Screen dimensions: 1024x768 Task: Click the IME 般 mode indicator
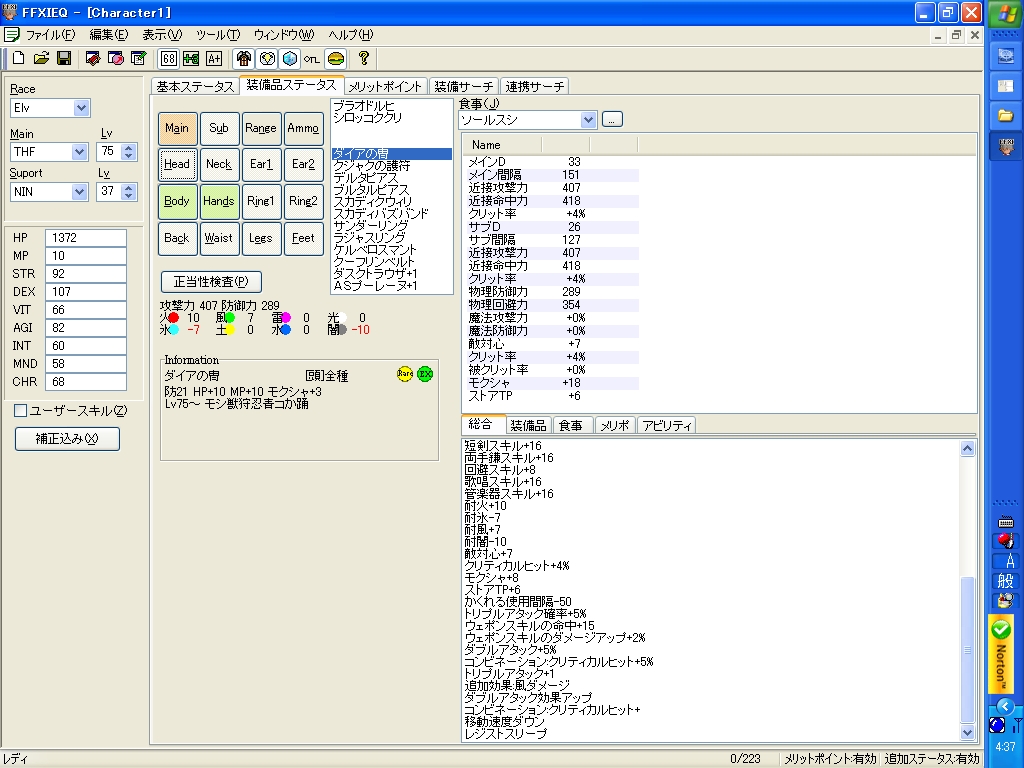pyautogui.click(x=1006, y=581)
